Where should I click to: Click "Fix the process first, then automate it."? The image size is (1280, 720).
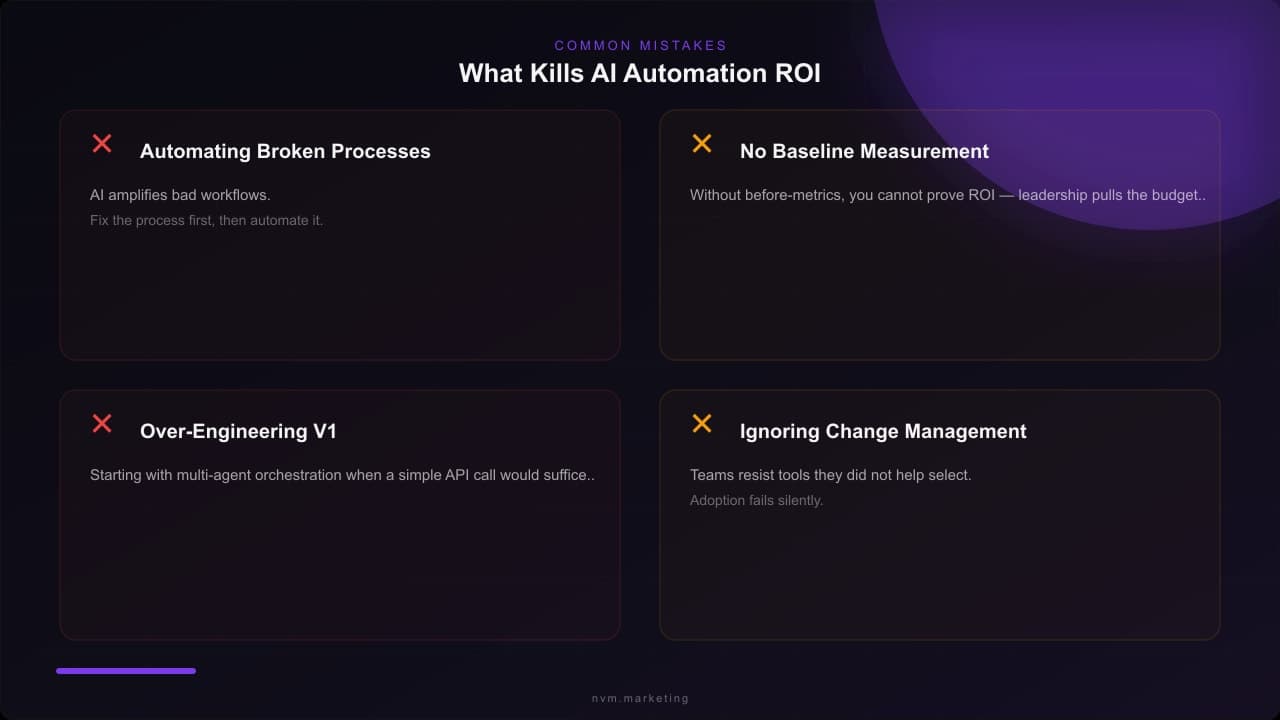(207, 220)
